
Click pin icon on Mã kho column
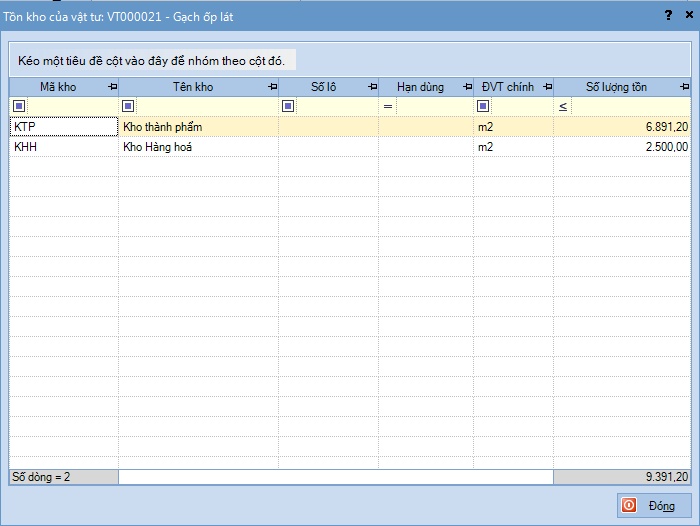click(111, 88)
